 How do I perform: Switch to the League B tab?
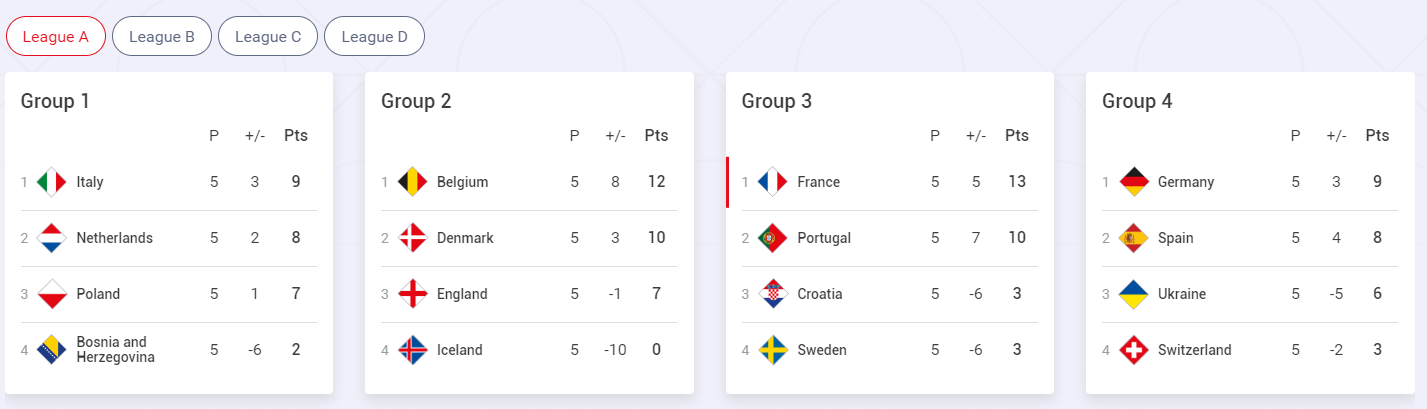point(162,37)
